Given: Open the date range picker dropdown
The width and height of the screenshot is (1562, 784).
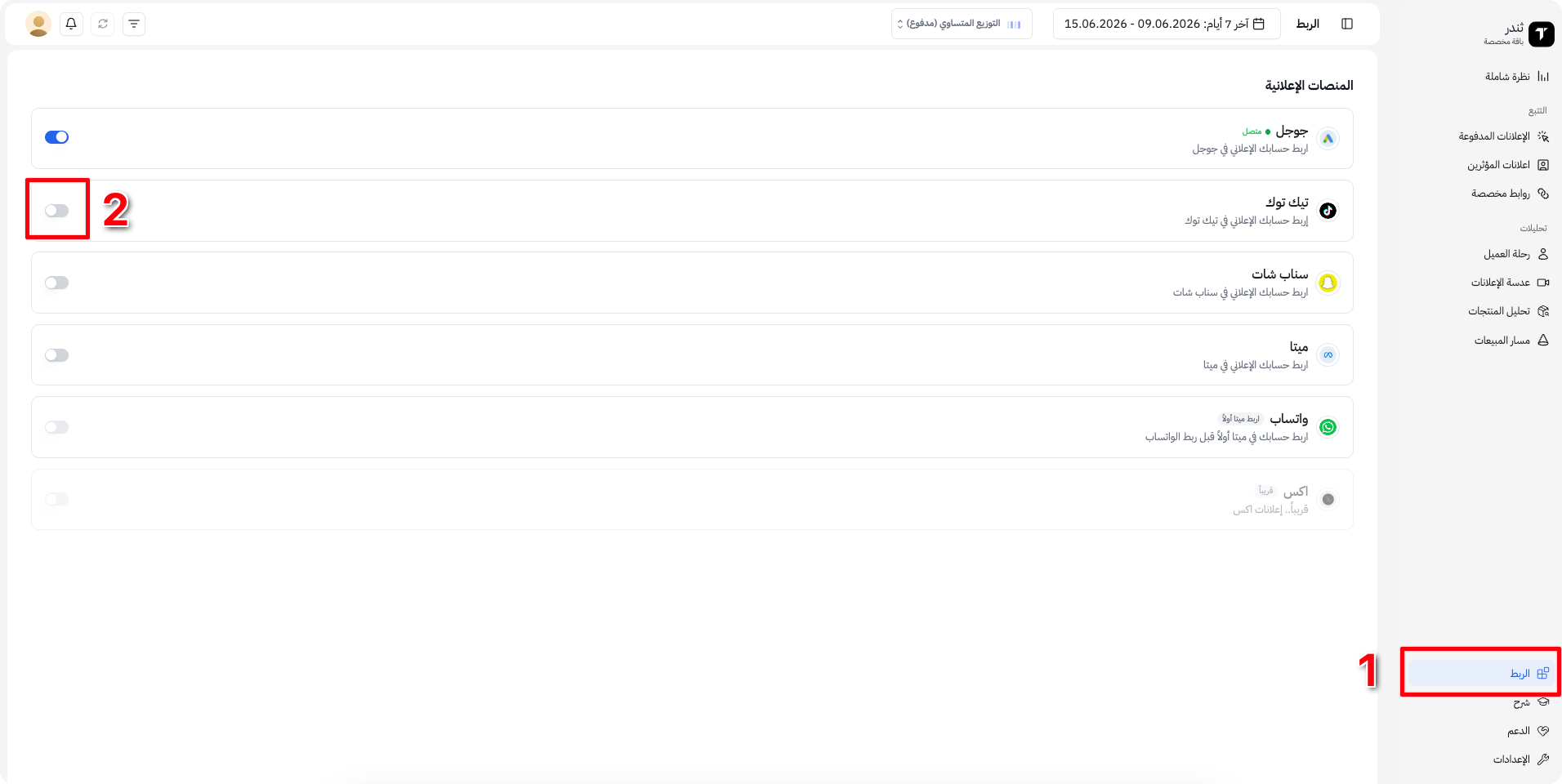Looking at the screenshot, I should [x=1167, y=24].
